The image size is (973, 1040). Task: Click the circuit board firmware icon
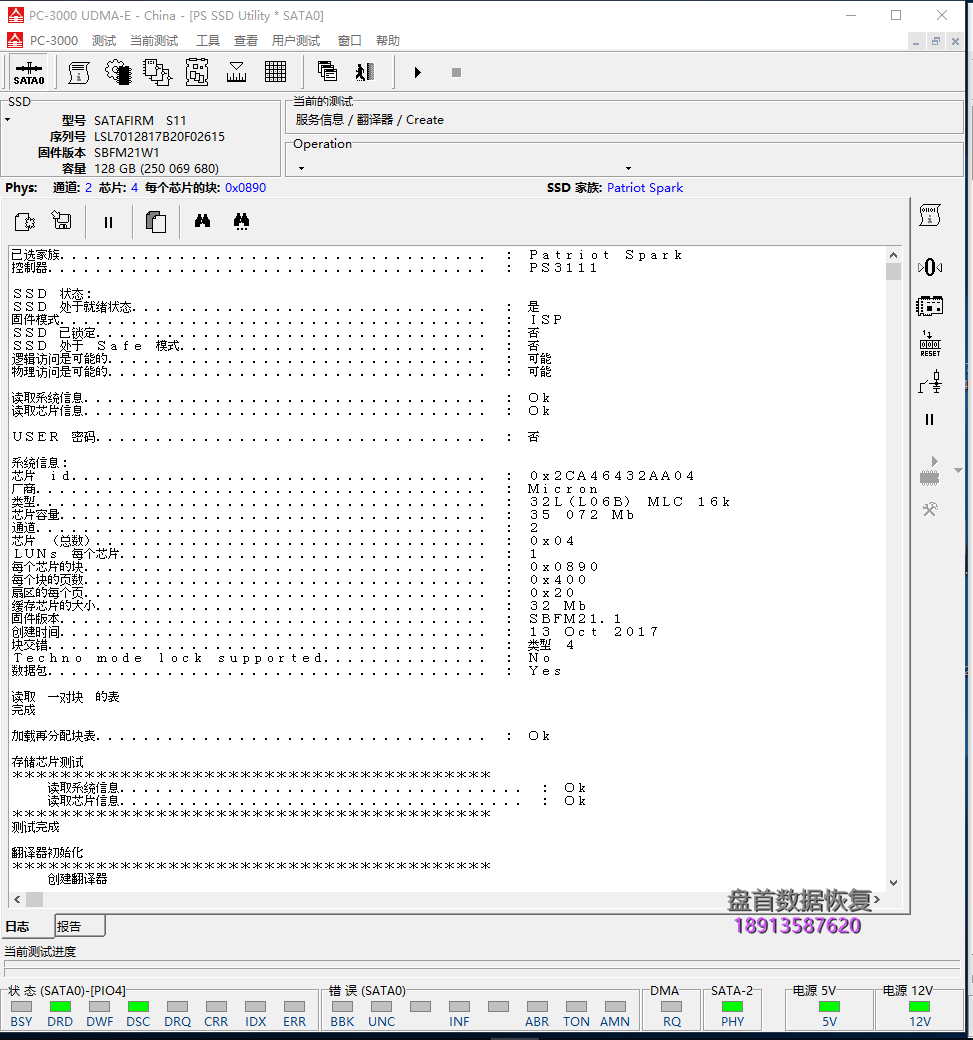pyautogui.click(x=197, y=72)
